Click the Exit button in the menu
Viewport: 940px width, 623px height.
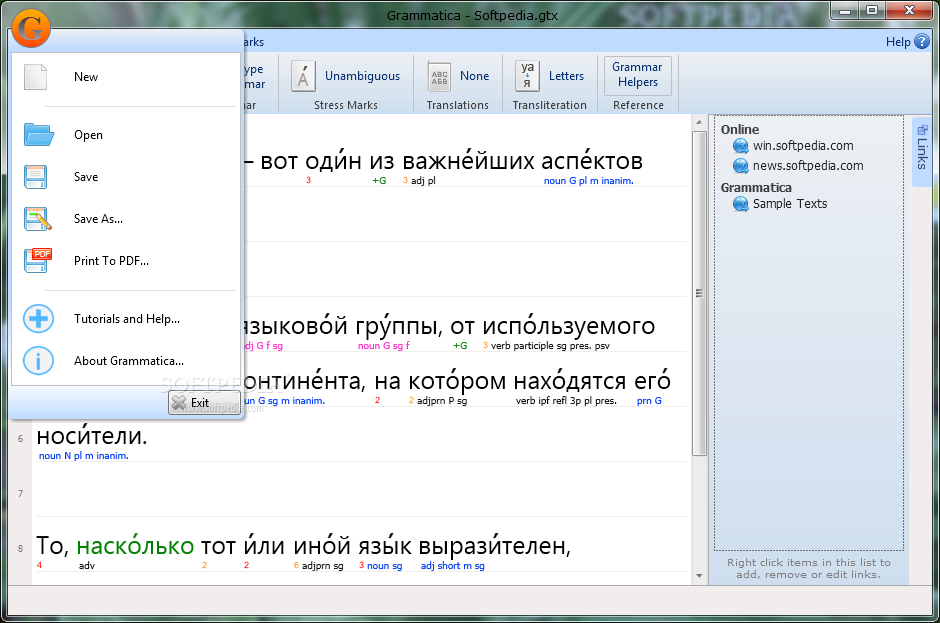pos(204,402)
